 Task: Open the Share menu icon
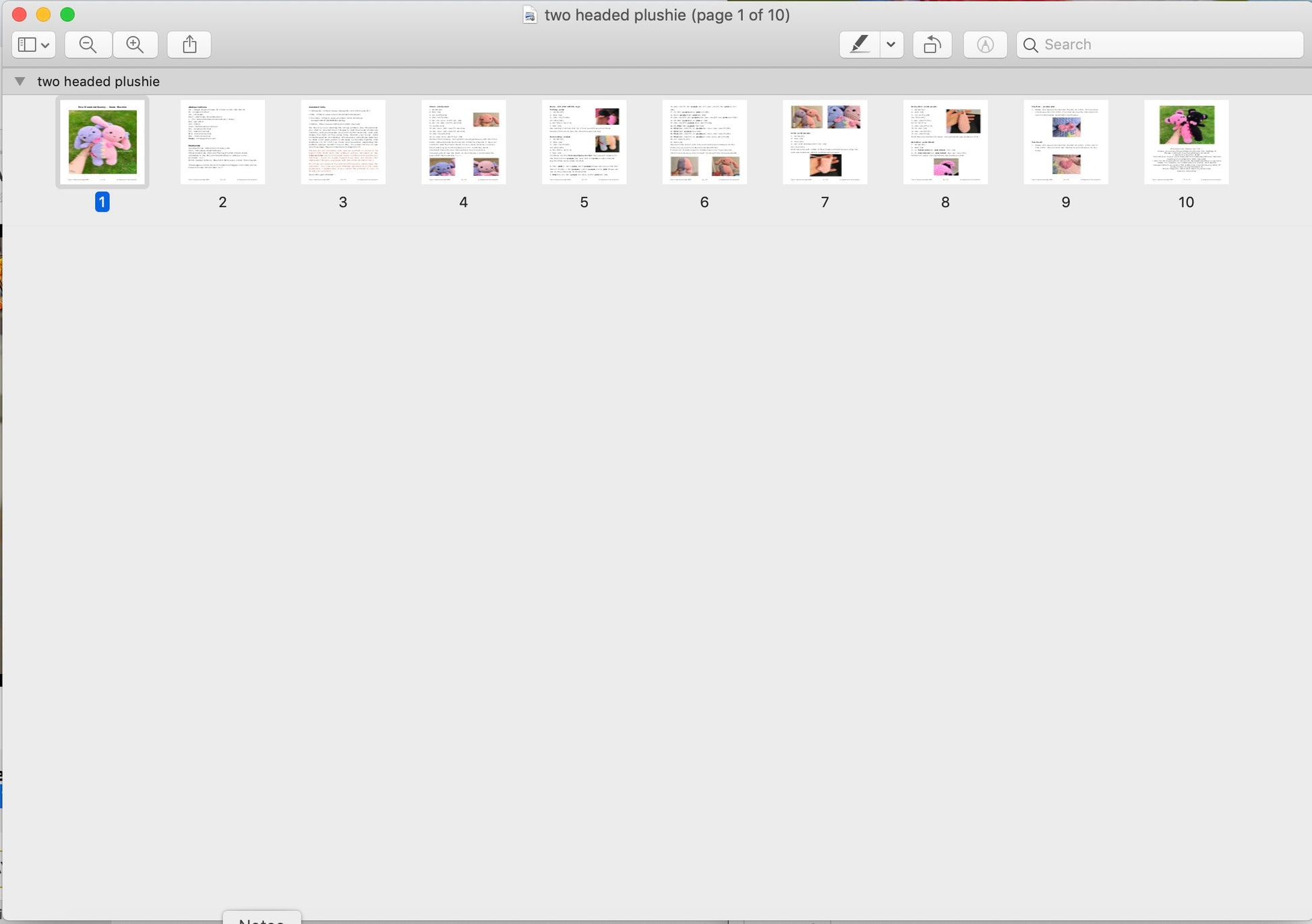click(189, 44)
